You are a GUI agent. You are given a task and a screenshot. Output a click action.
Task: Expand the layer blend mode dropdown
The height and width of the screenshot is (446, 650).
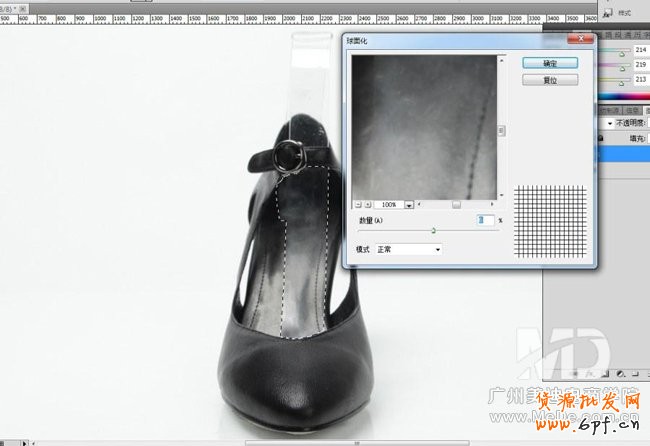coord(609,122)
